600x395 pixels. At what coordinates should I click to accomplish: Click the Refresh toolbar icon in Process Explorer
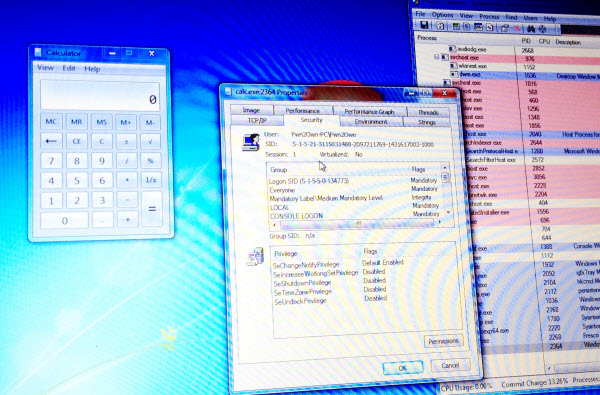(x=440, y=26)
